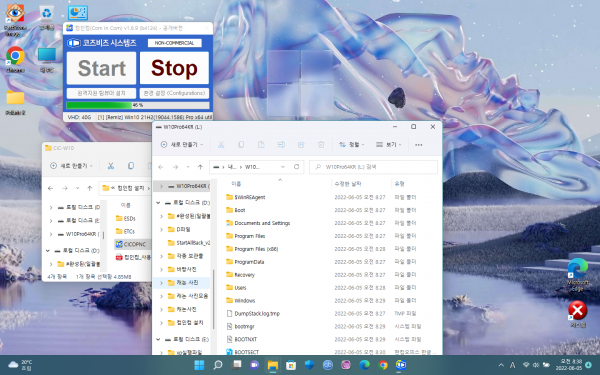This screenshot has width=600, height=375.
Task: Expand the D파일 folder in navigation tree
Action: (x=161, y=230)
